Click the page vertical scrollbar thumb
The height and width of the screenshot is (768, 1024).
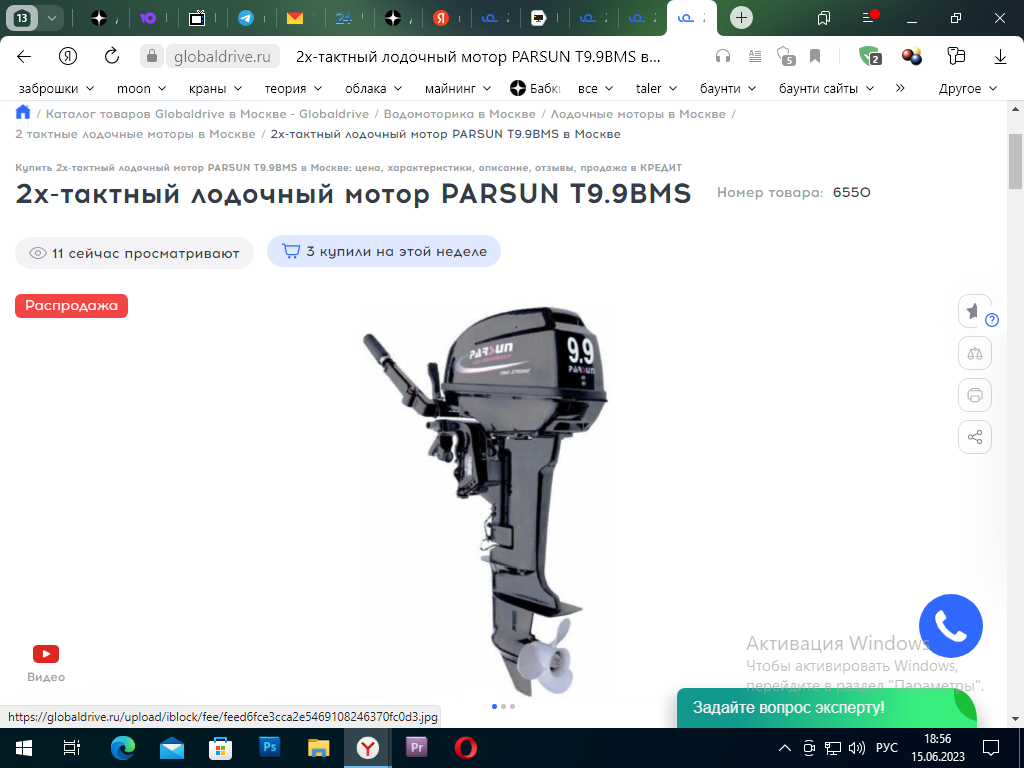click(1015, 161)
